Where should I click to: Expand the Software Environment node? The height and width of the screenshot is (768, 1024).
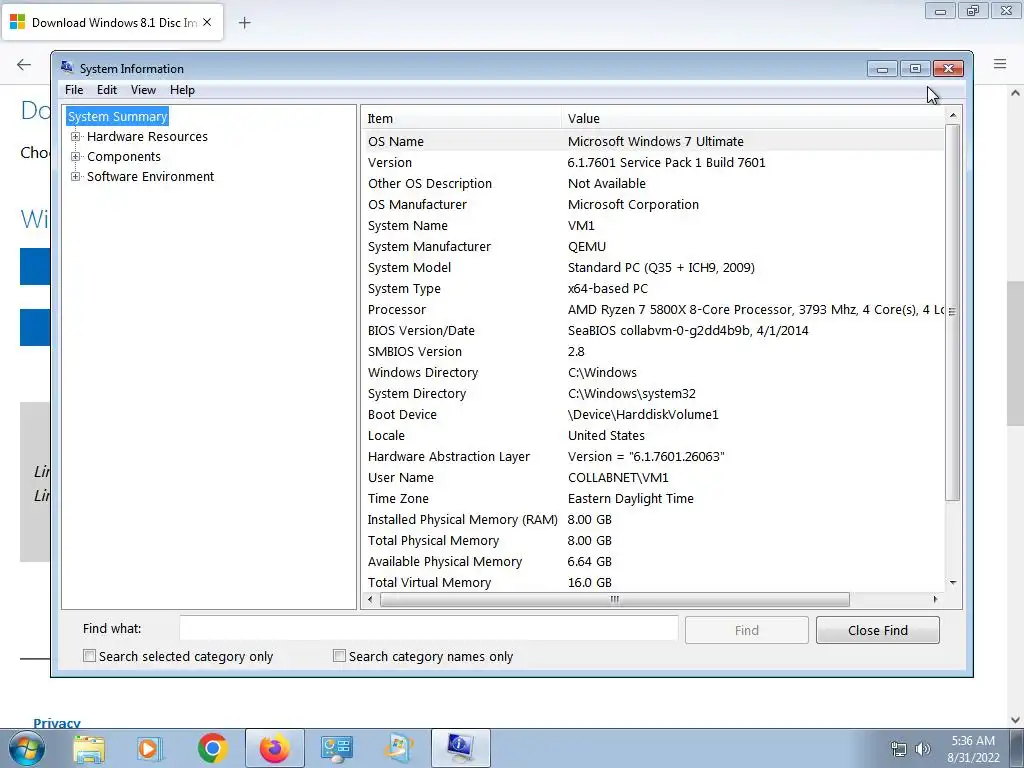(x=76, y=176)
